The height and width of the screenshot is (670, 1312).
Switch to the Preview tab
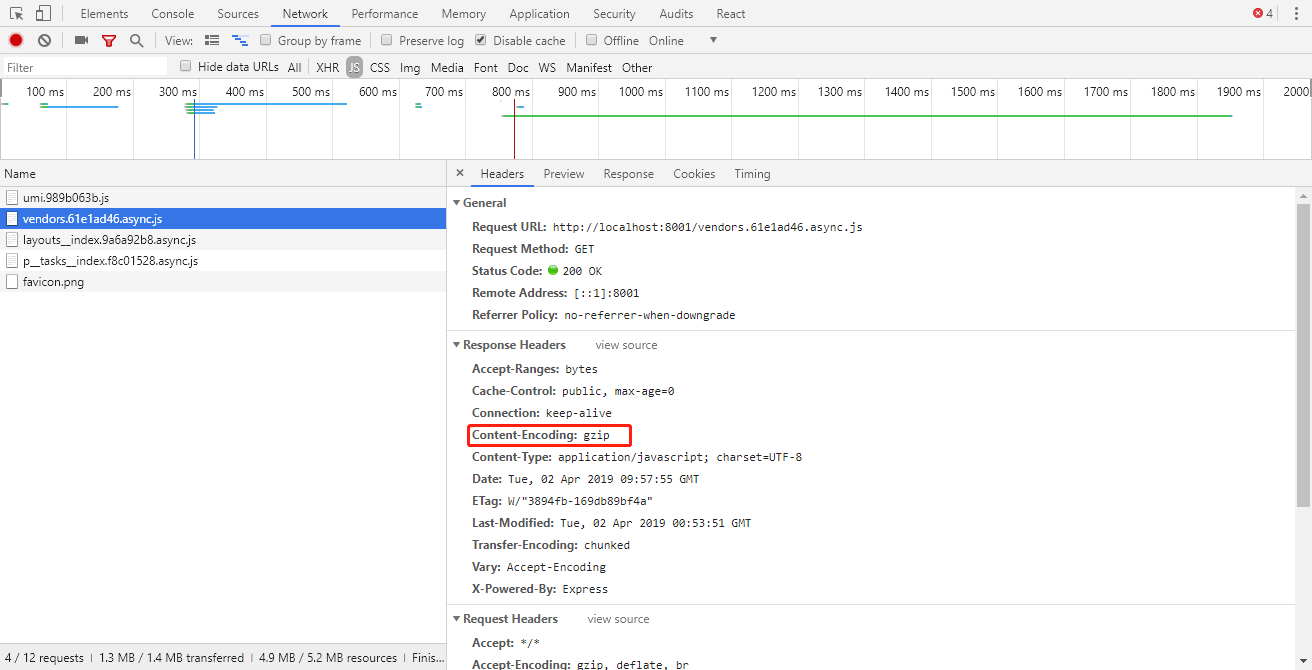(563, 173)
